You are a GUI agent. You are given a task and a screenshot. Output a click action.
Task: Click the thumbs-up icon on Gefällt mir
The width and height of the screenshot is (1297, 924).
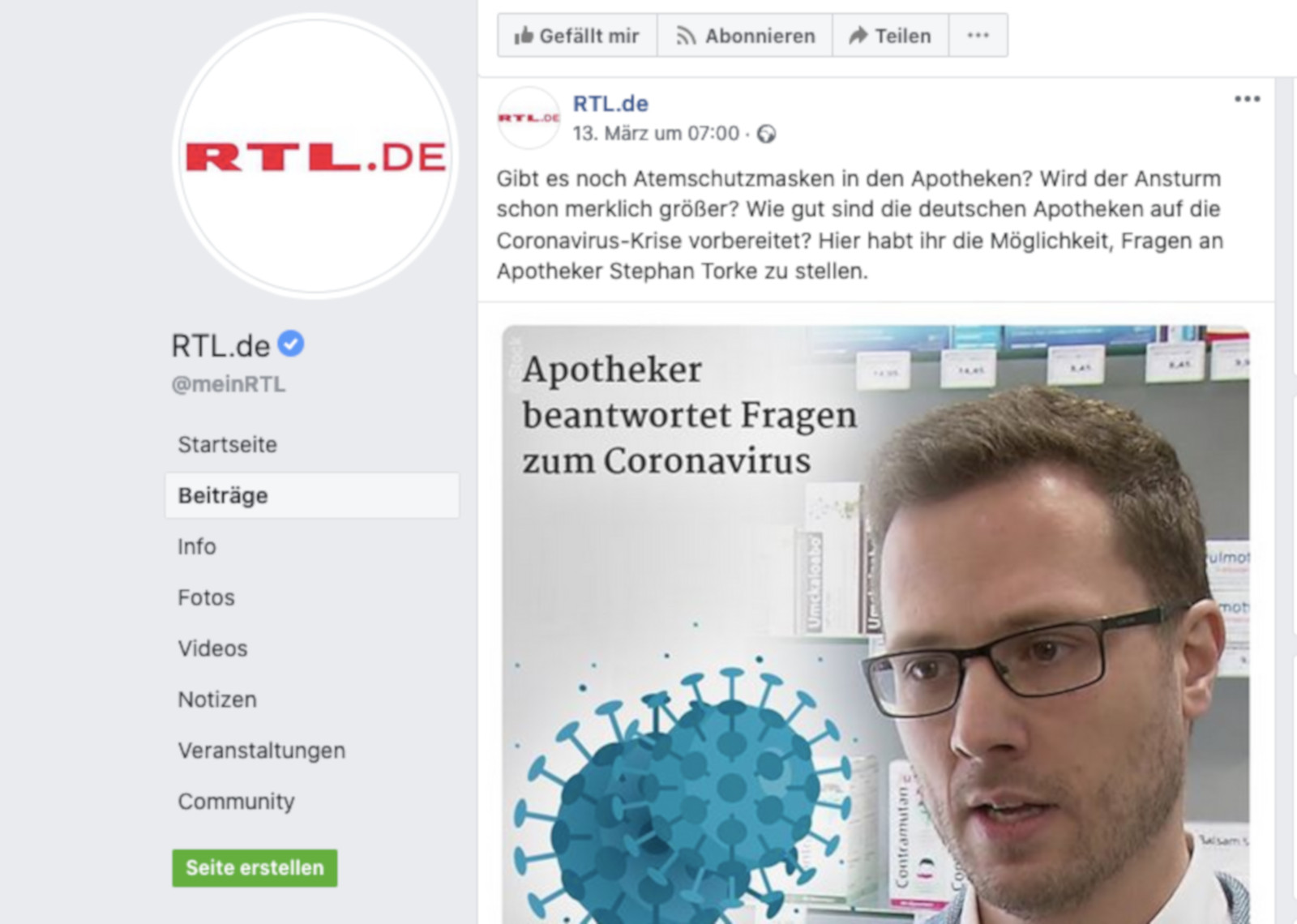click(524, 35)
